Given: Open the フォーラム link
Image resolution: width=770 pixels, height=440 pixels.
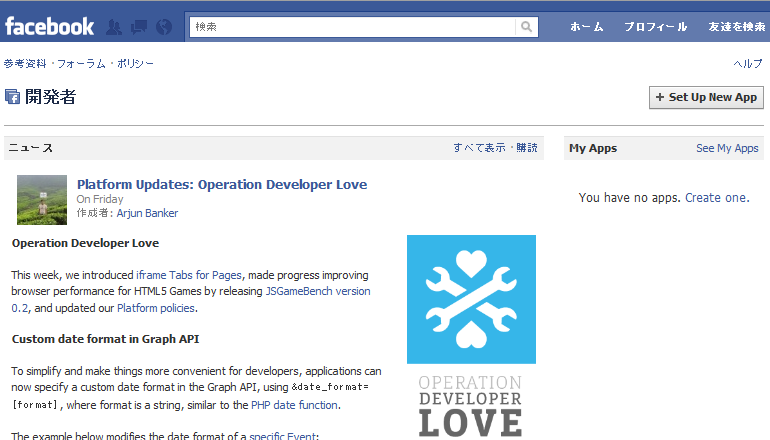Looking at the screenshot, I should tap(81, 63).
